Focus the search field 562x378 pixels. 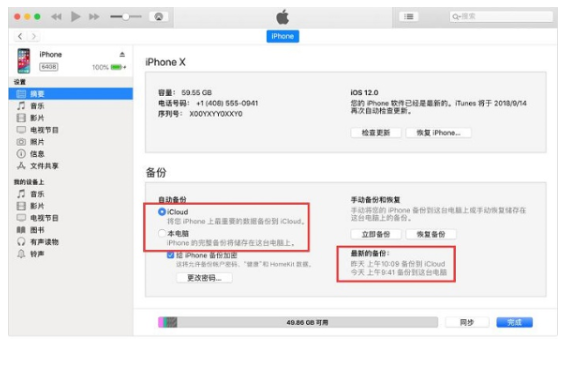coord(501,16)
